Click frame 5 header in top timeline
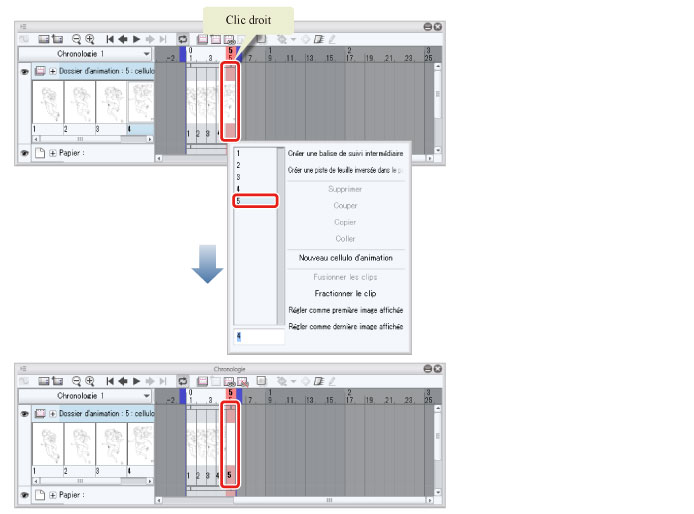Screen dimensions: 694x514 pyautogui.click(x=231, y=54)
